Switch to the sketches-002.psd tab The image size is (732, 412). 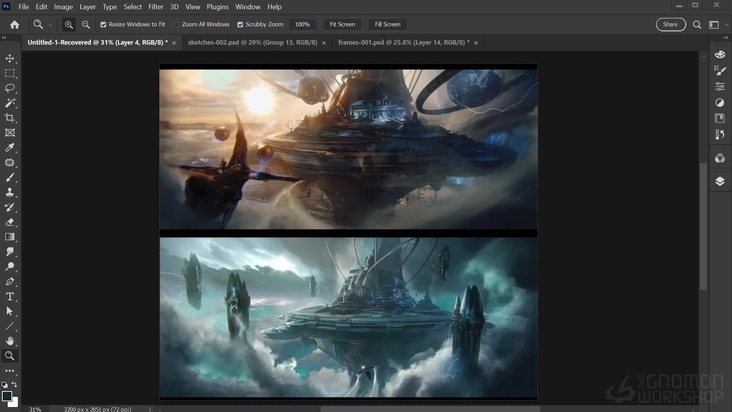tap(251, 43)
